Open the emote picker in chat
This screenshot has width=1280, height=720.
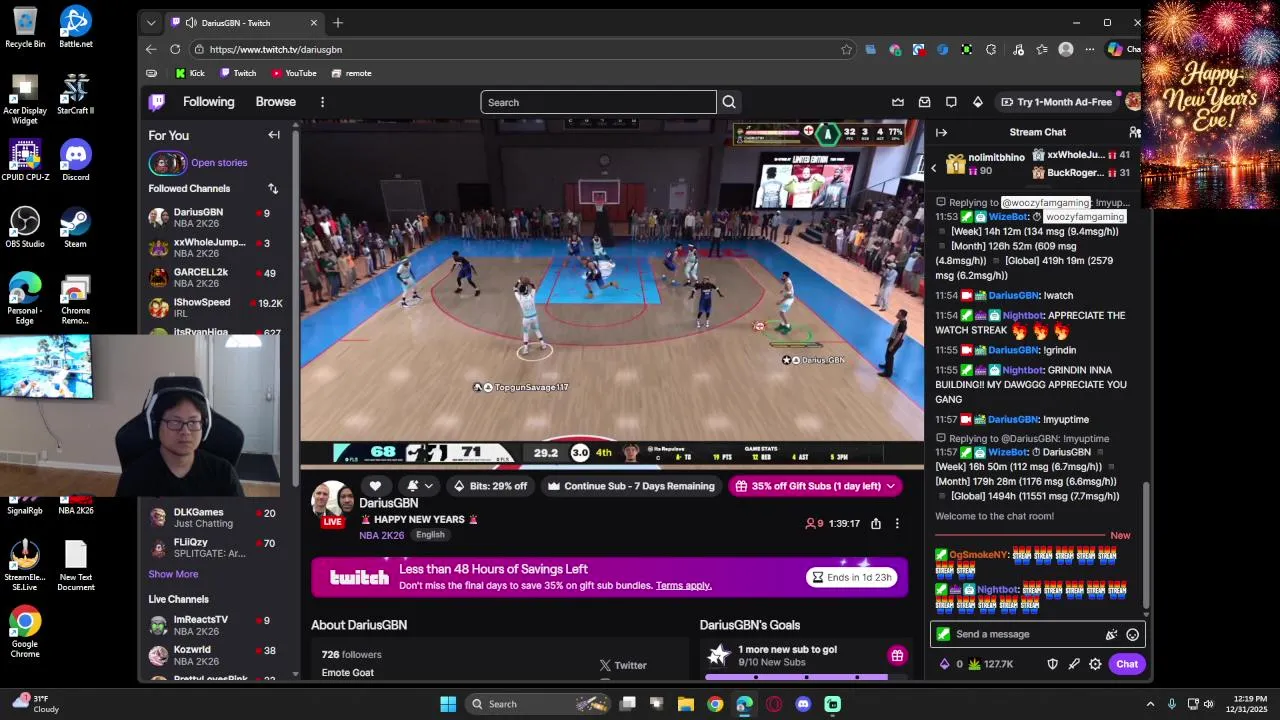pyautogui.click(x=1132, y=634)
